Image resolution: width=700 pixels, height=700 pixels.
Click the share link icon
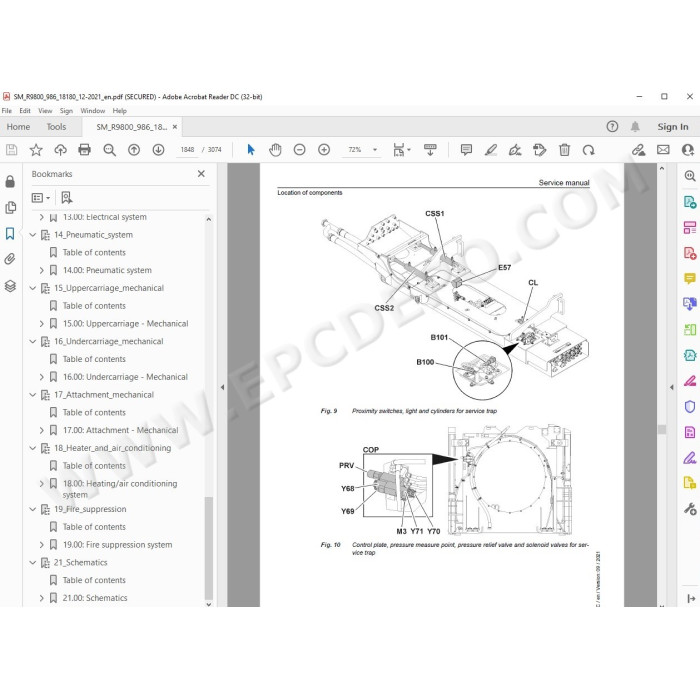click(x=639, y=150)
